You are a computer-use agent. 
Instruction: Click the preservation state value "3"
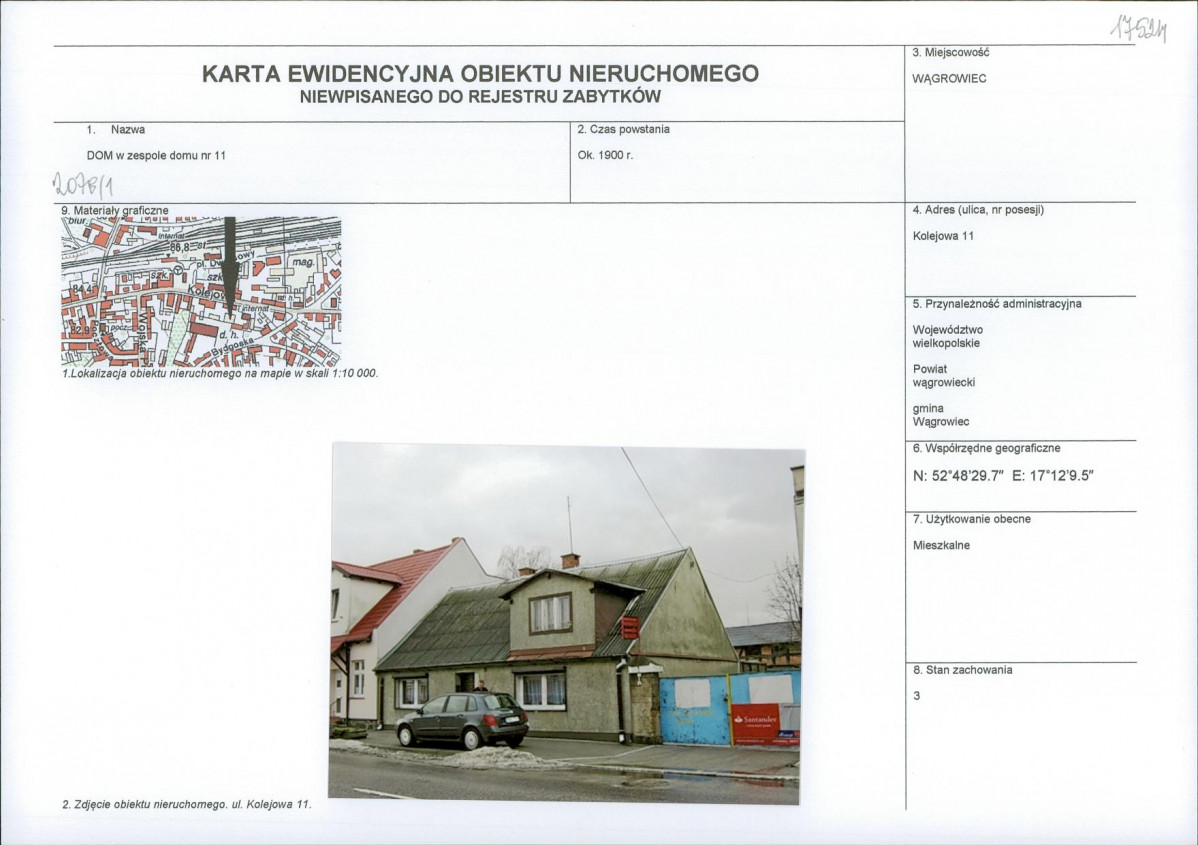coord(917,696)
